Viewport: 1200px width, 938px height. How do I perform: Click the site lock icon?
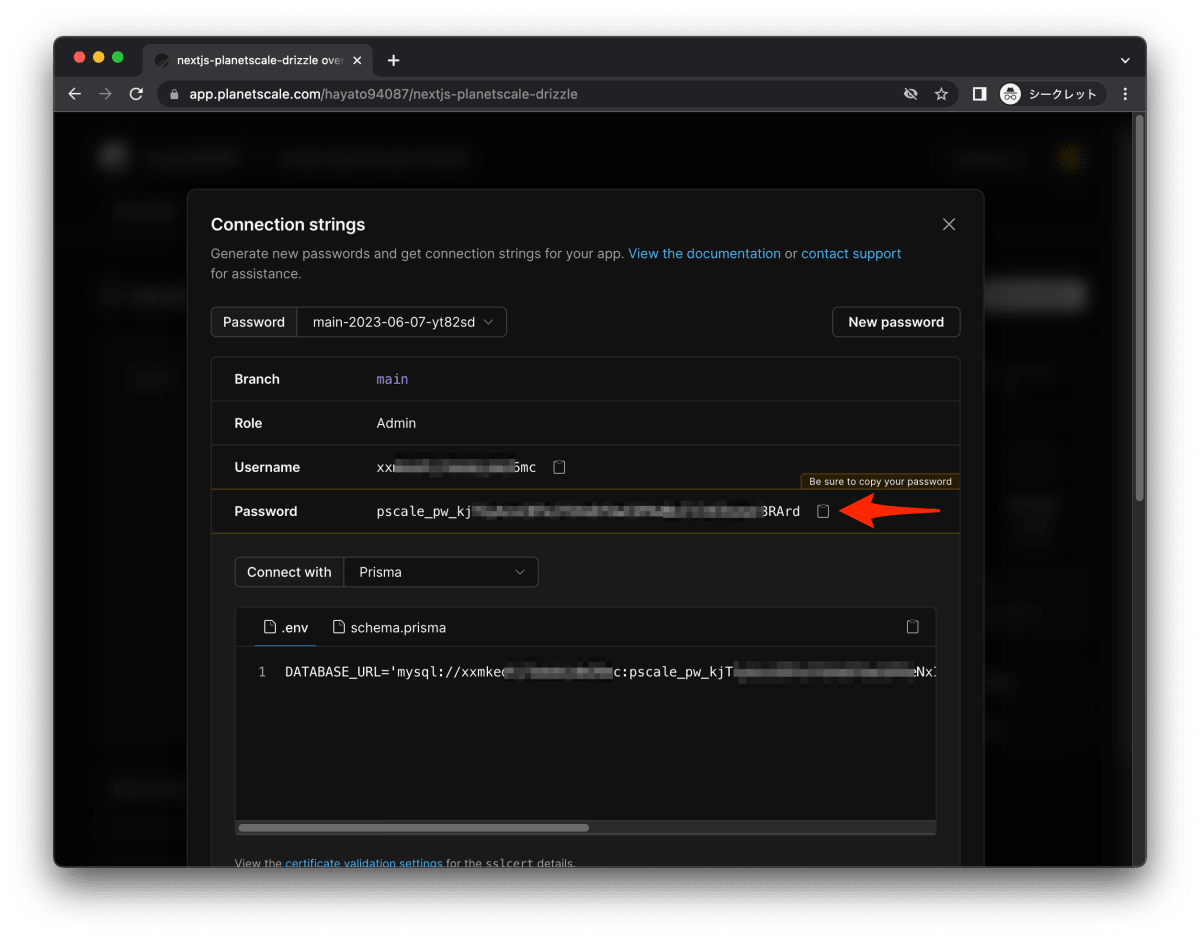click(174, 94)
